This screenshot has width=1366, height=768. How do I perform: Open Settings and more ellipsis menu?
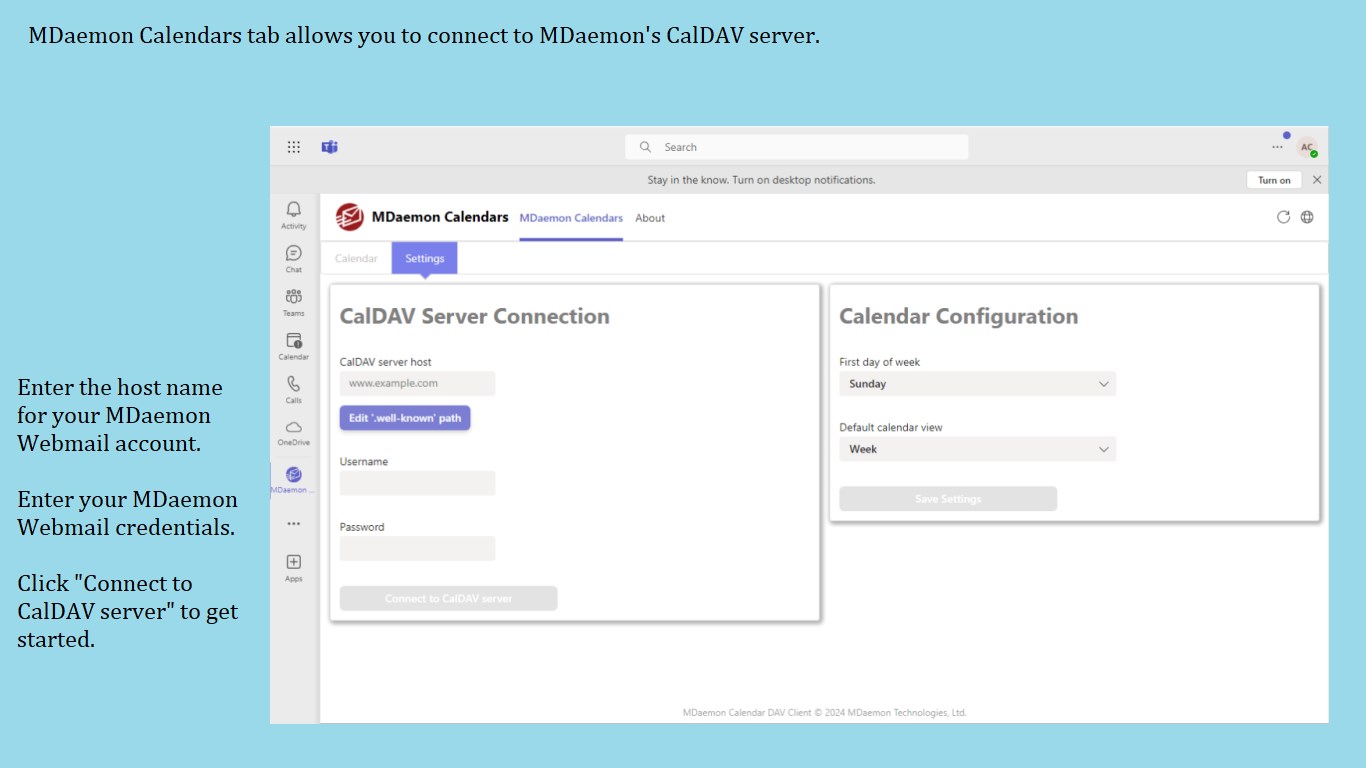point(1277,147)
